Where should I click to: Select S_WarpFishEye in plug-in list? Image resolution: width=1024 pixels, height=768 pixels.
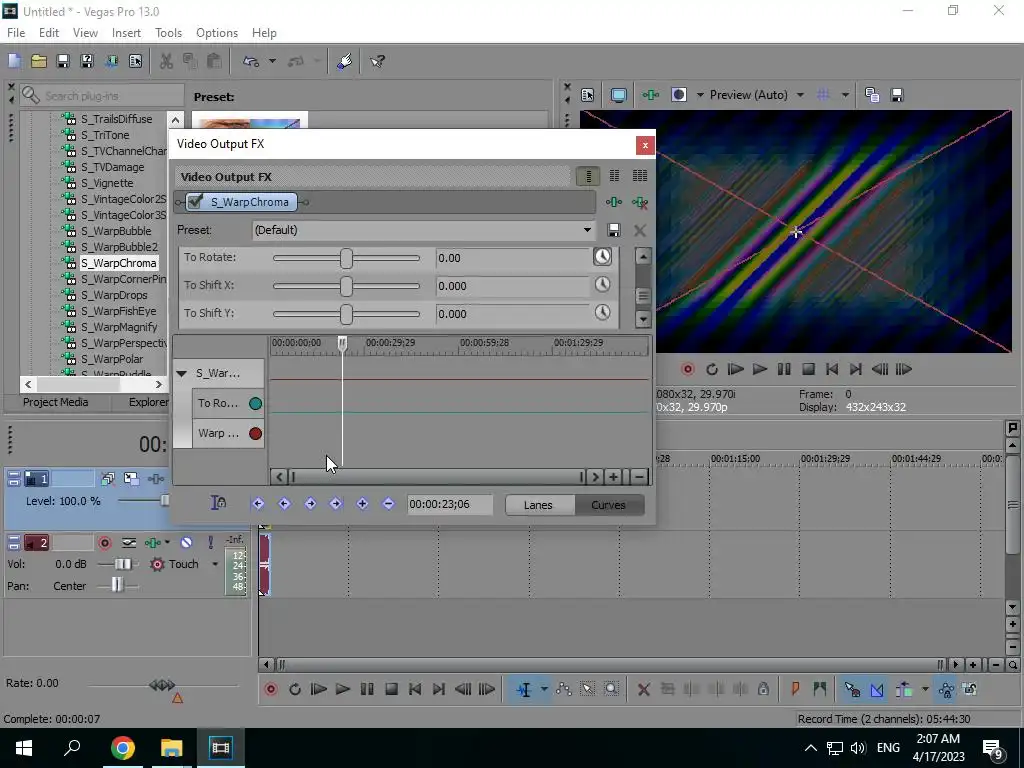[x=118, y=311]
